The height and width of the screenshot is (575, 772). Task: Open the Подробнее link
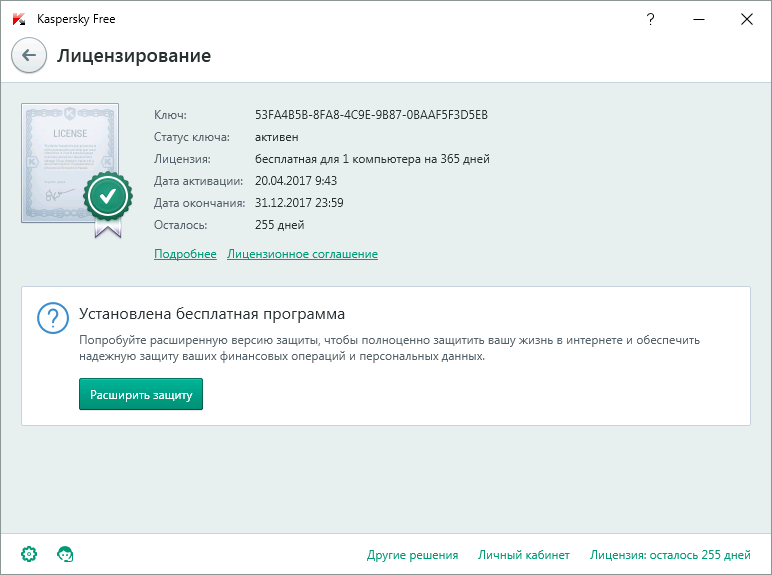tap(185, 254)
